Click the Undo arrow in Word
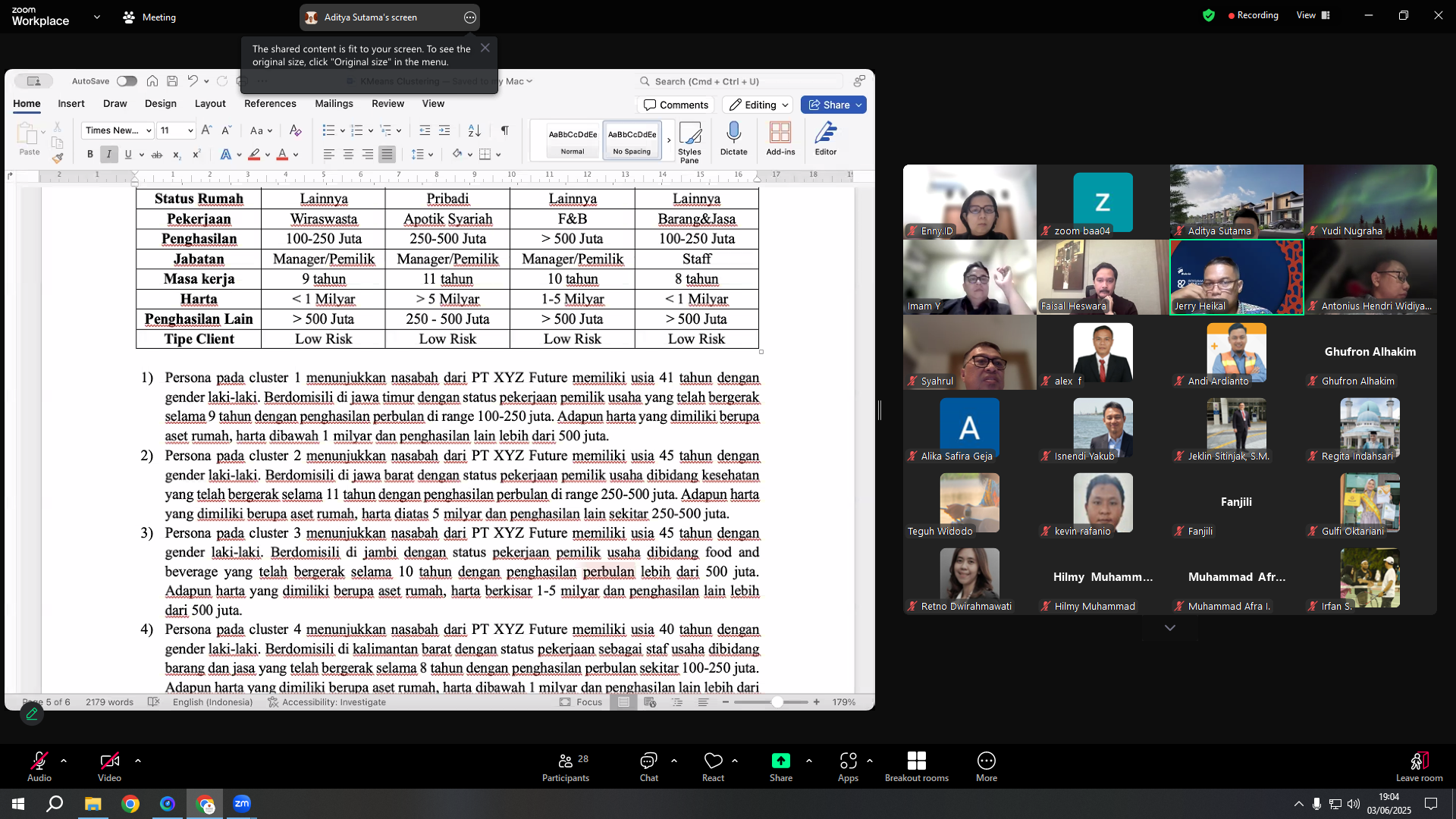 point(193,81)
